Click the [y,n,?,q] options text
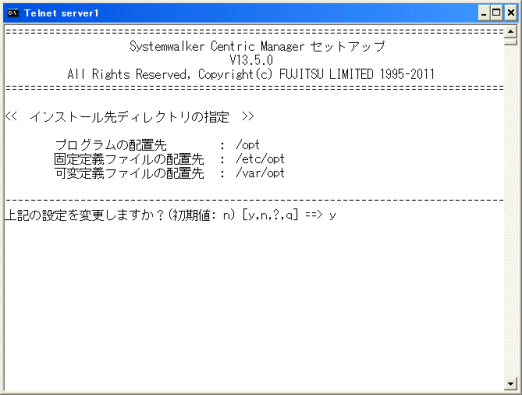The height and width of the screenshot is (395, 522). point(270,215)
